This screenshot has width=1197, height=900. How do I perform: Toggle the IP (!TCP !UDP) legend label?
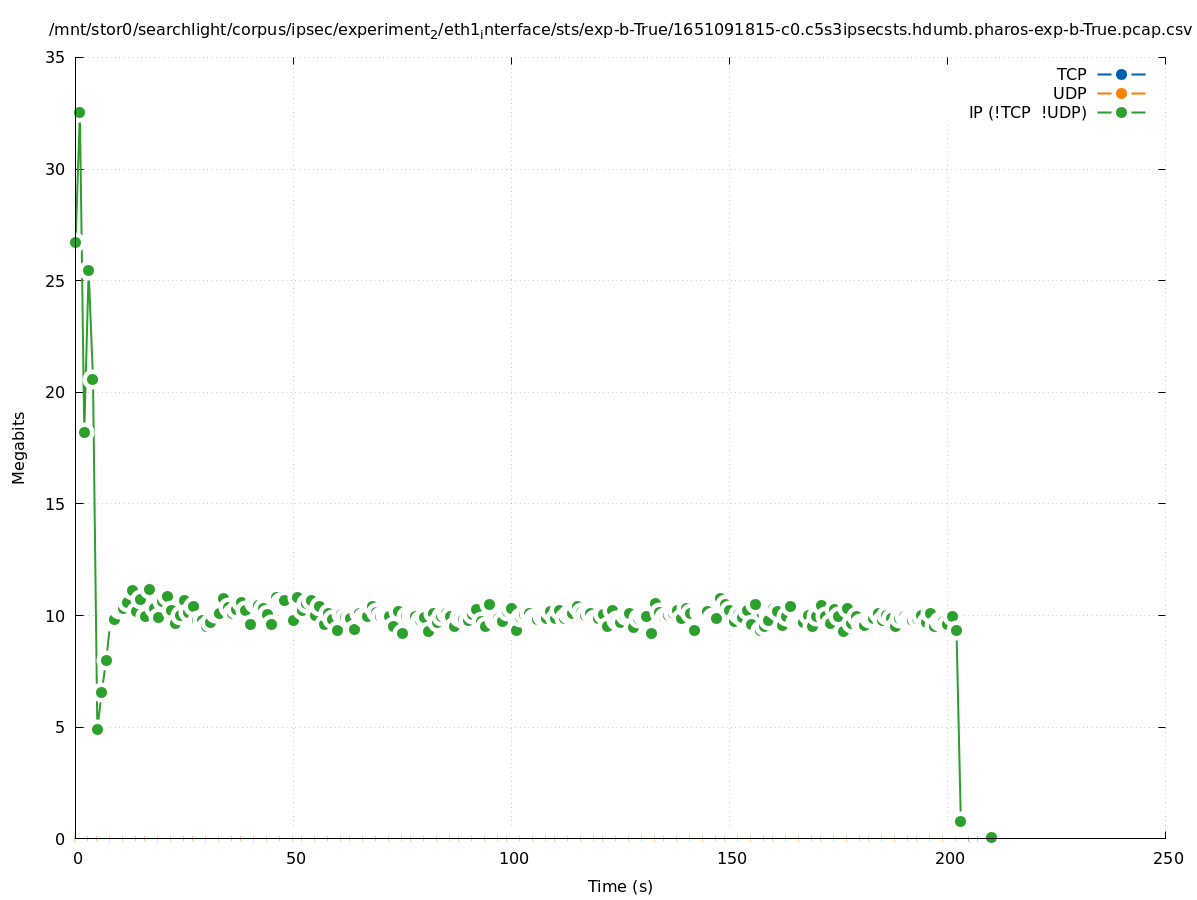(x=1027, y=112)
